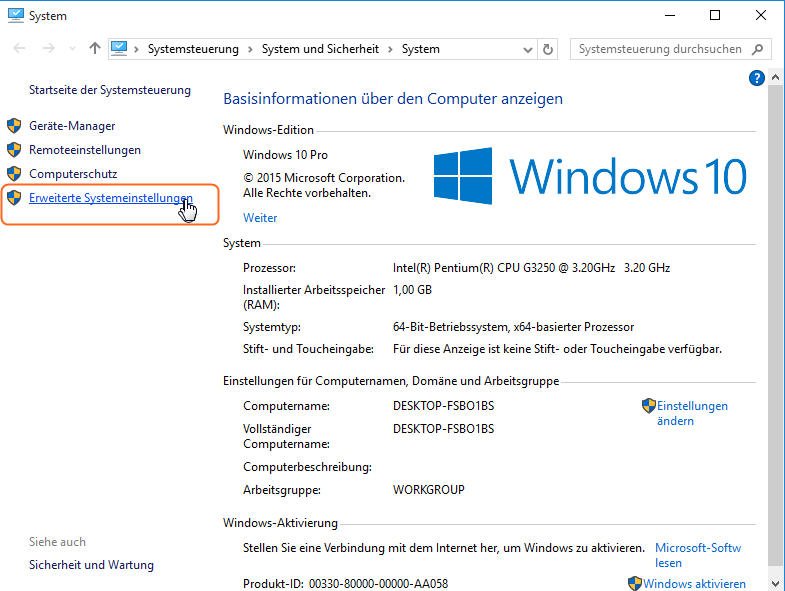Refresh the System page

tap(548, 49)
